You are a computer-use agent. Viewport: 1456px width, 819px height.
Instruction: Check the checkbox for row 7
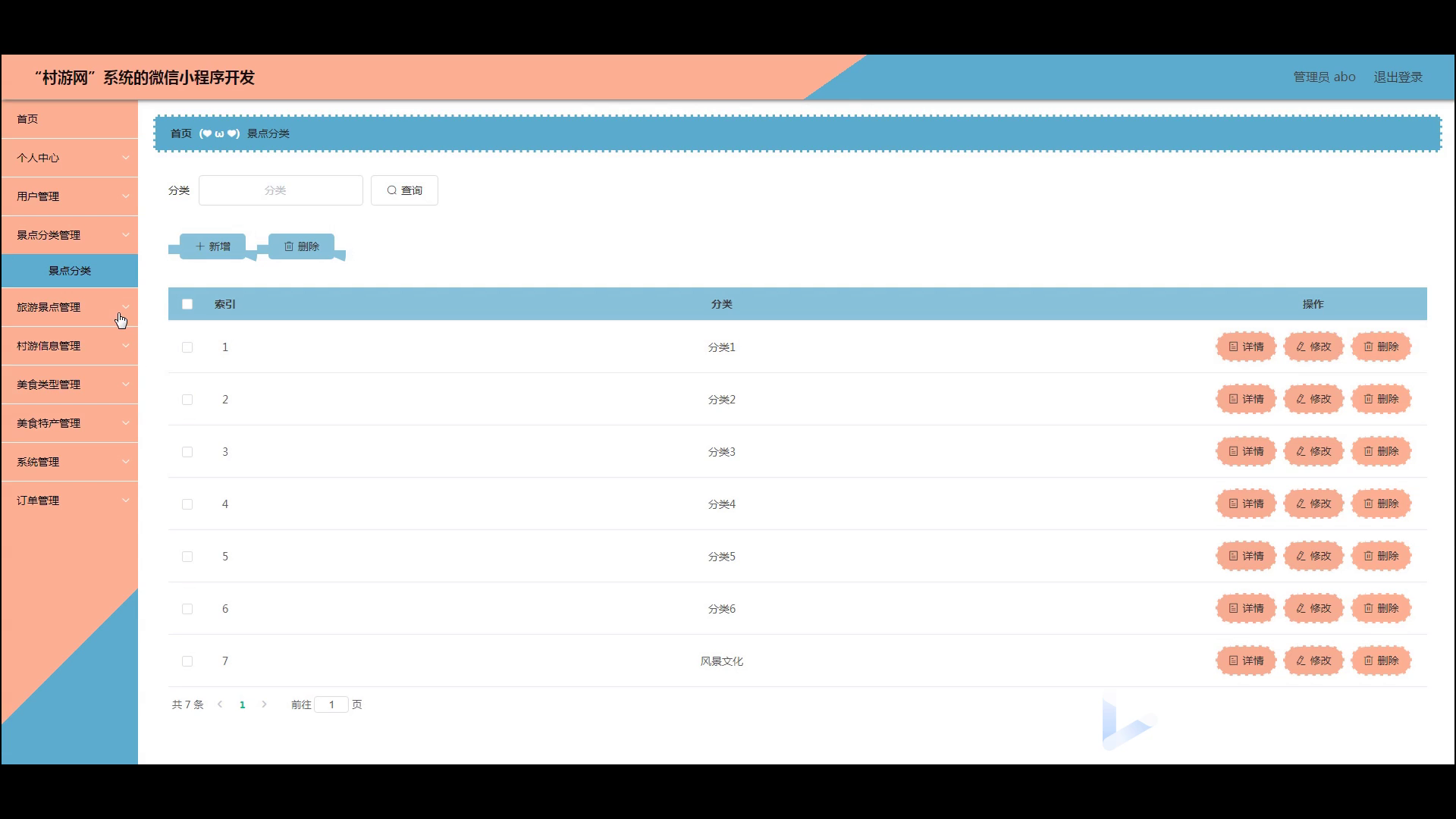187,661
